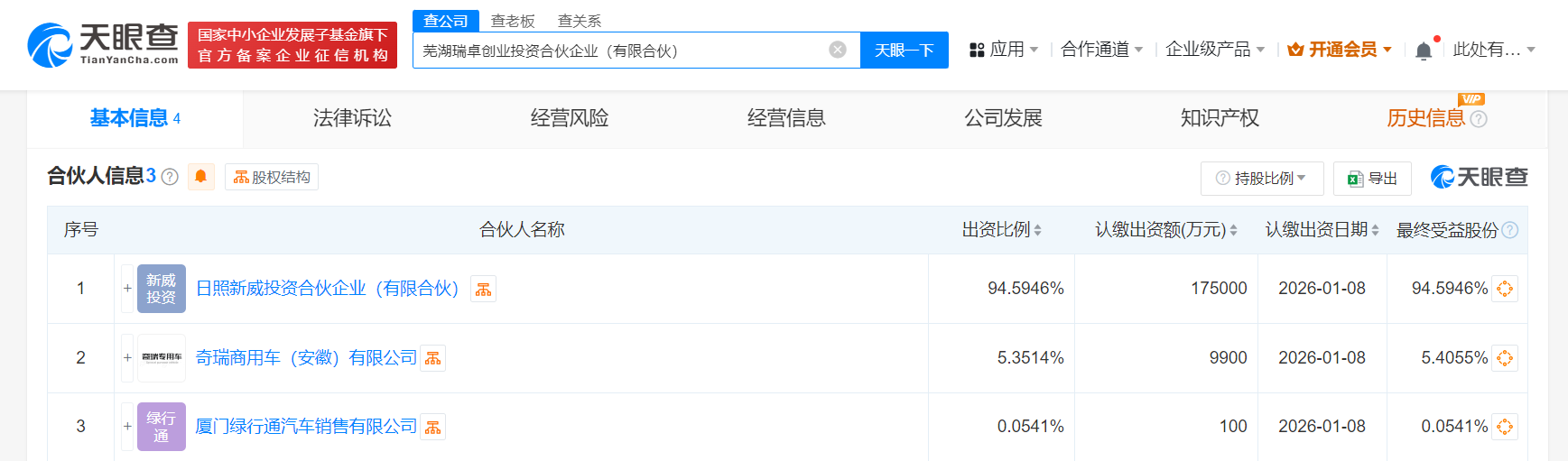This screenshot has height=461, width=1568.
Task: Switch to the 基本信息 tab
Action: [135, 118]
